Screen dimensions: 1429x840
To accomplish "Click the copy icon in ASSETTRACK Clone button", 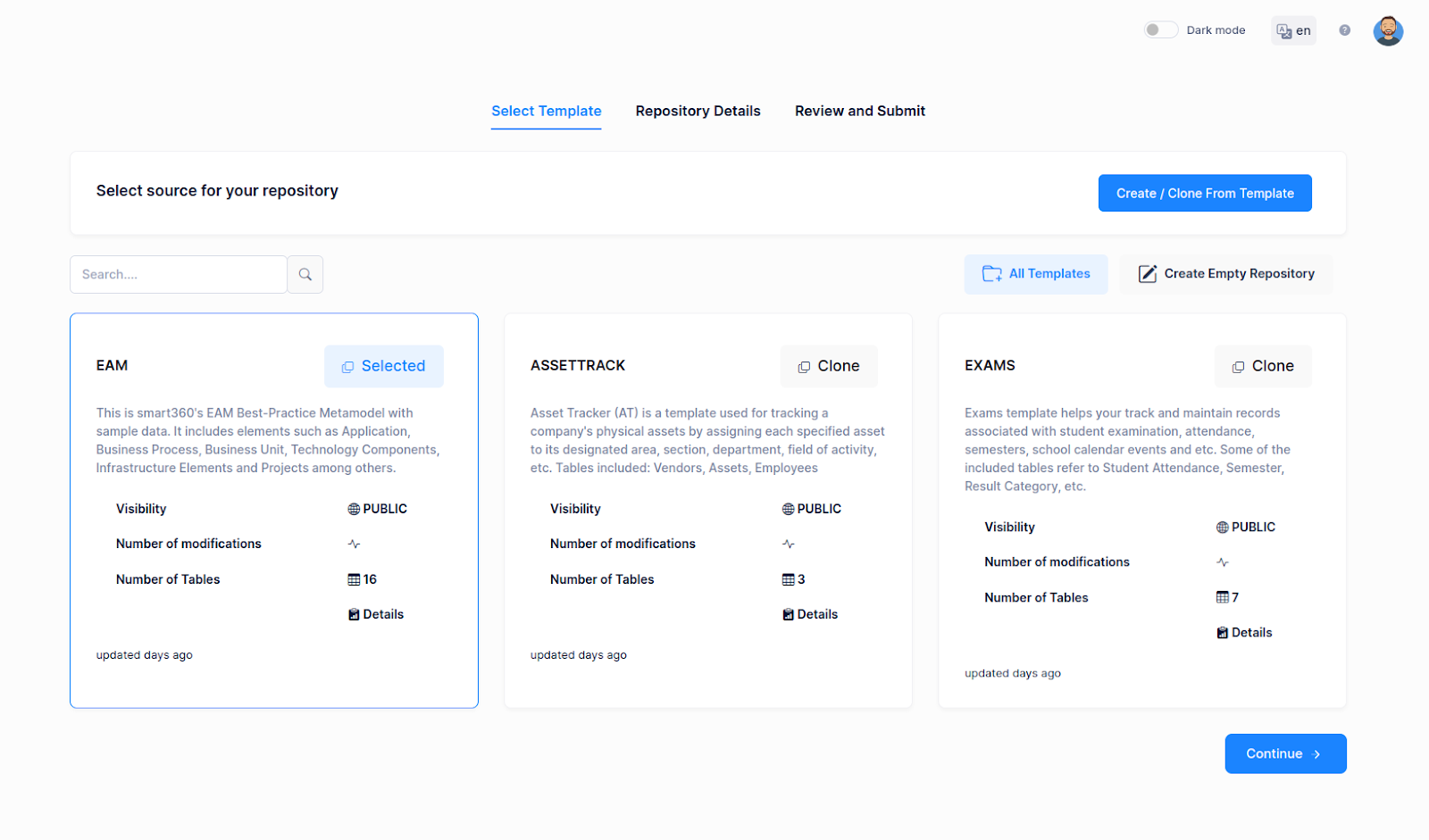I will pos(804,367).
